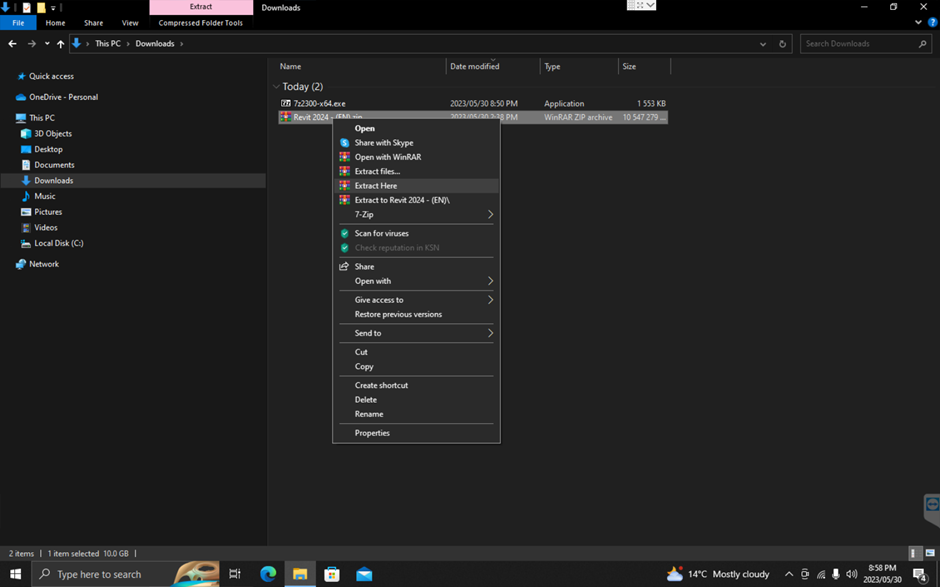Choose Create shortcut option

pos(416,386)
